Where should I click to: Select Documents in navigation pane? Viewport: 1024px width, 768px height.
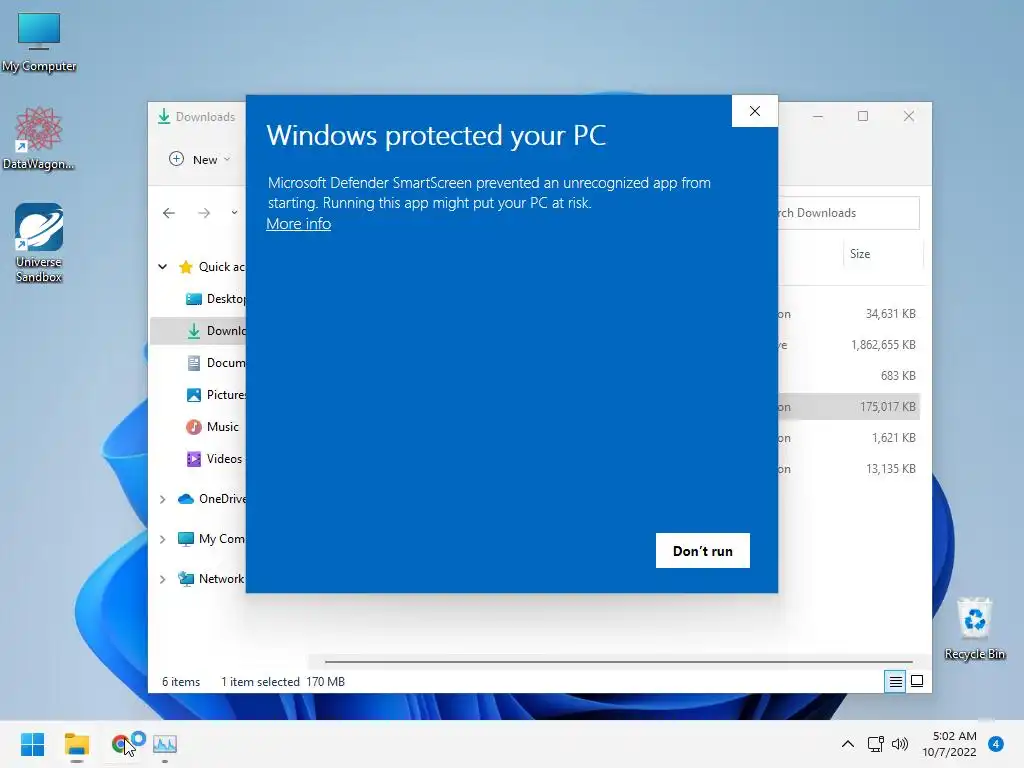click(x=216, y=362)
